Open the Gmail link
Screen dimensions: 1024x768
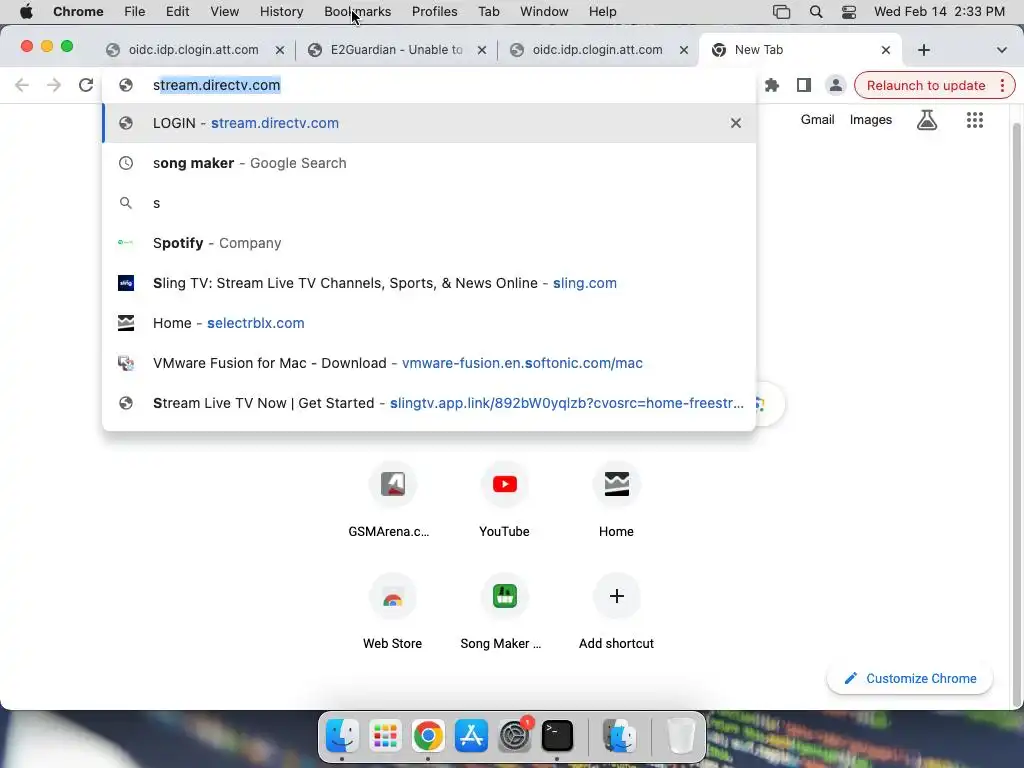click(818, 120)
